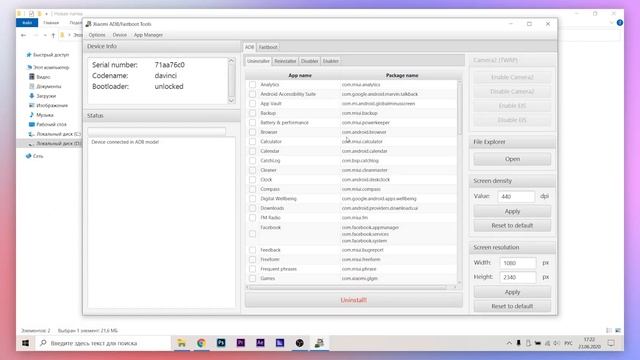
Task: Open Photoshop from the taskbar
Action: pyautogui.click(x=221, y=343)
